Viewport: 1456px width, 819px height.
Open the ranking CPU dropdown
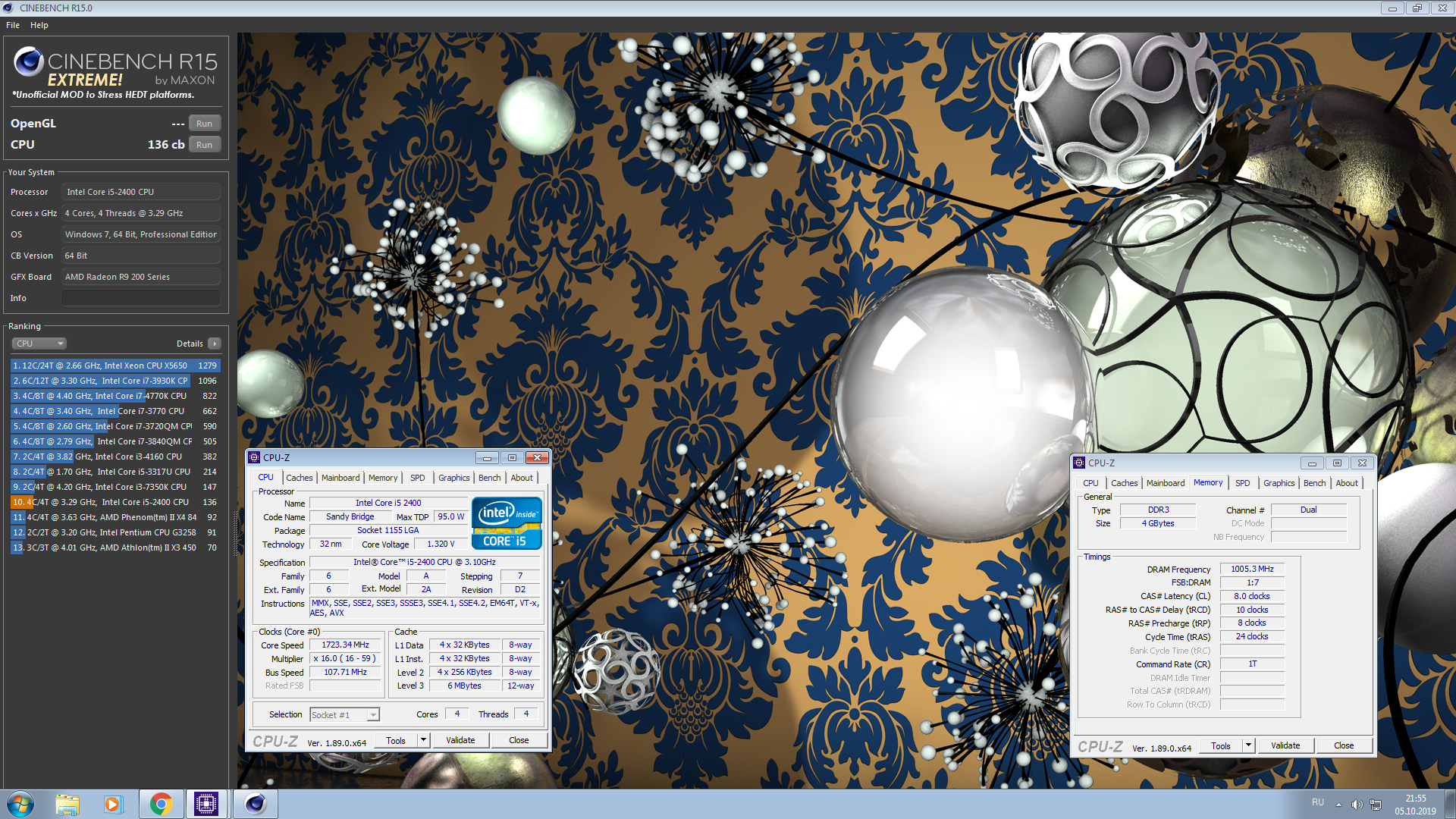click(x=39, y=344)
